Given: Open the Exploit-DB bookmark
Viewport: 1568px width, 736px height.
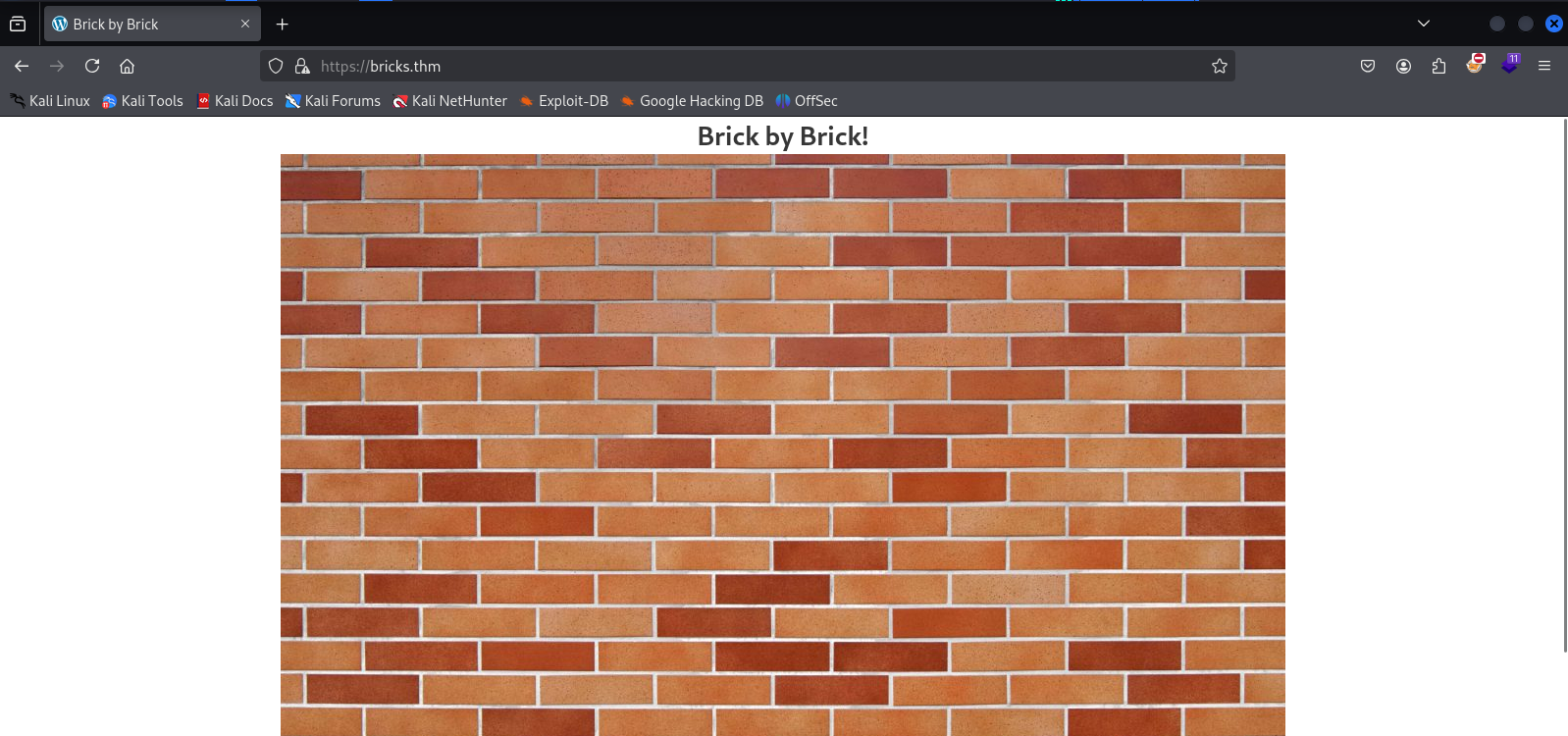Looking at the screenshot, I should point(563,101).
